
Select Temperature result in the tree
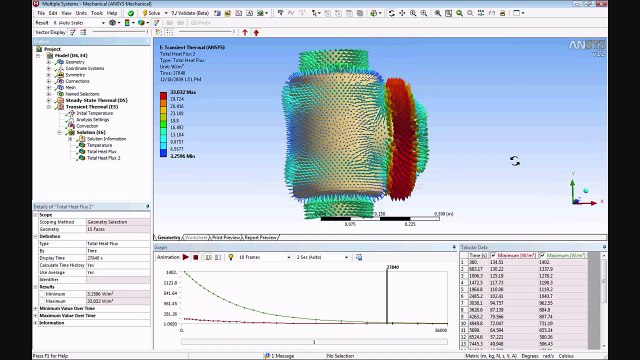(99, 145)
